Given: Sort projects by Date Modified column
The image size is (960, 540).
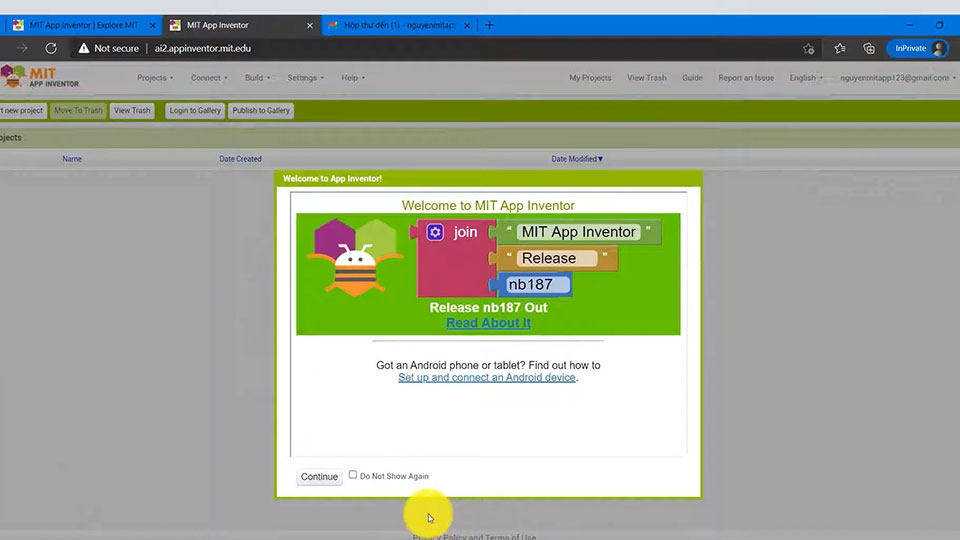Looking at the screenshot, I should pyautogui.click(x=577, y=159).
